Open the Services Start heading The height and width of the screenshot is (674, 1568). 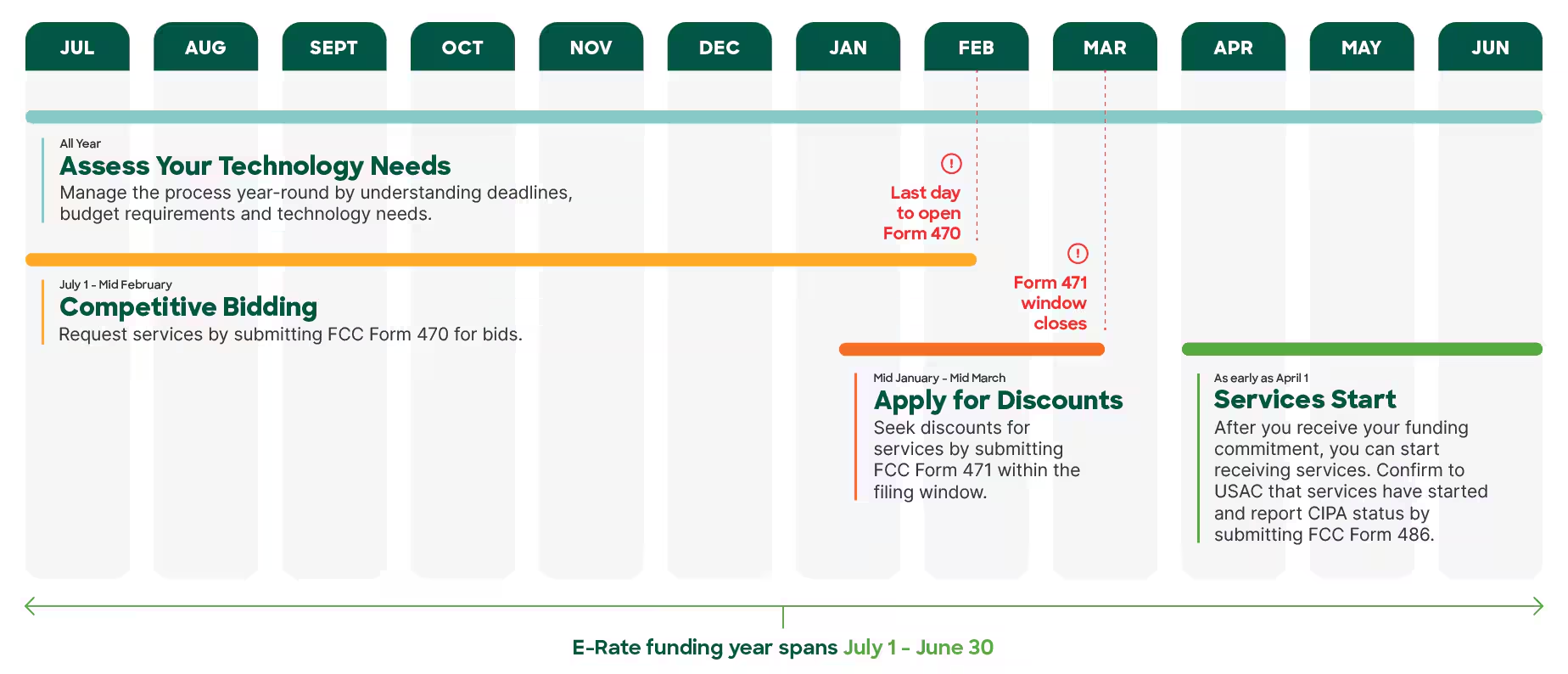tap(1305, 399)
